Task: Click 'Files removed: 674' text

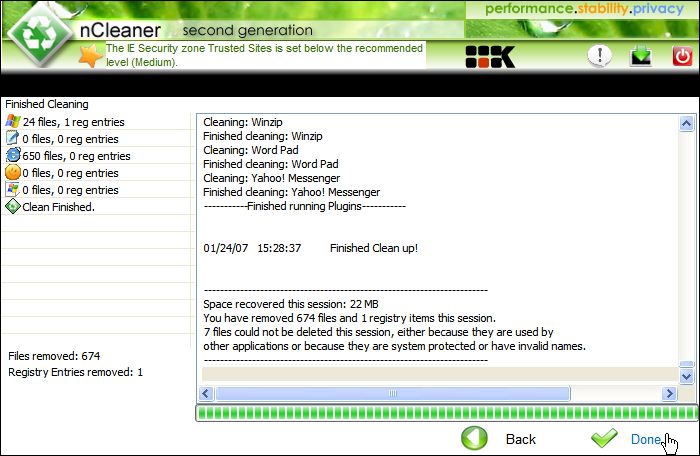Action: click(x=54, y=356)
